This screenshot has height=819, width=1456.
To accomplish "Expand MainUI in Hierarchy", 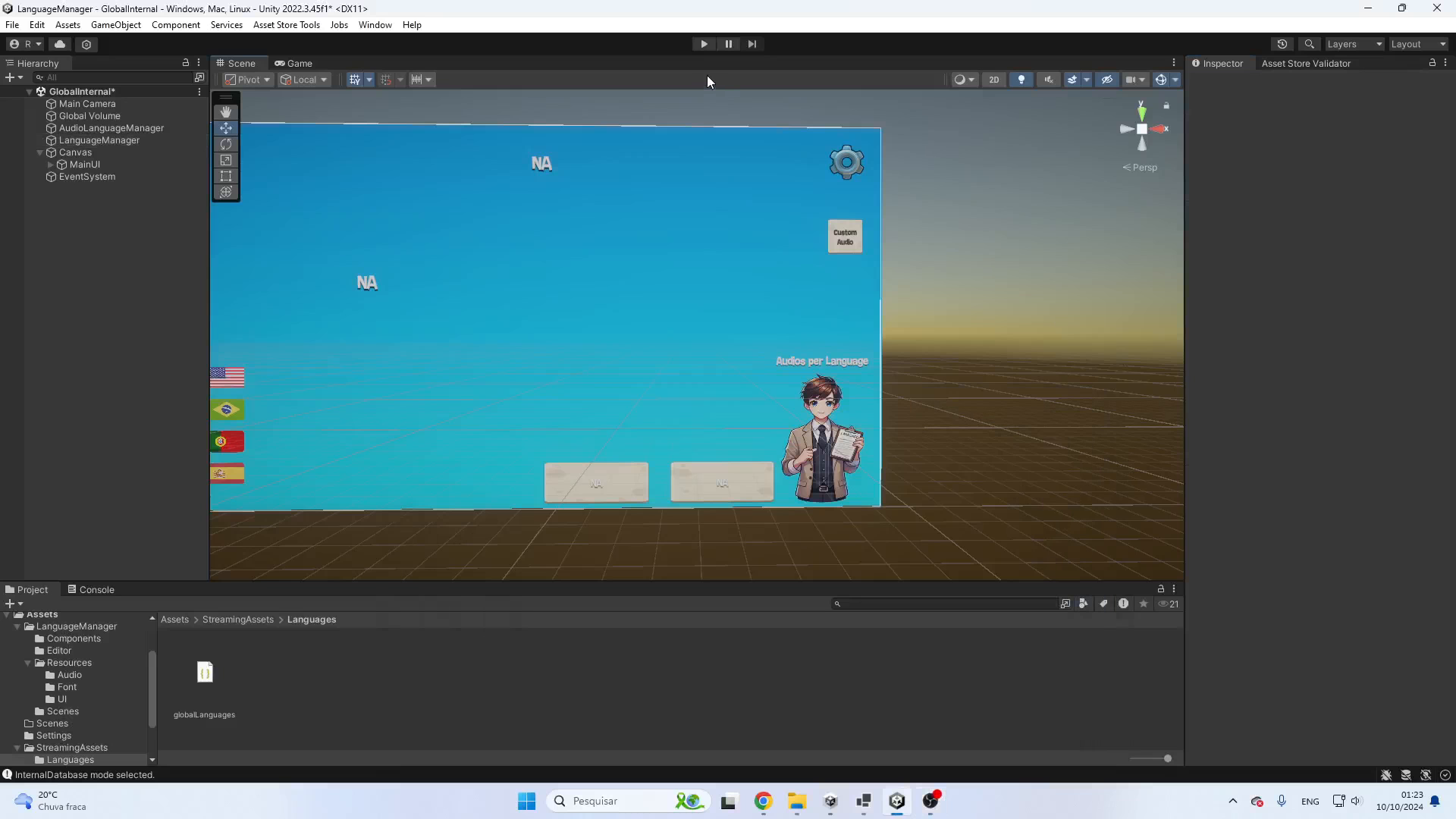I will (51, 165).
